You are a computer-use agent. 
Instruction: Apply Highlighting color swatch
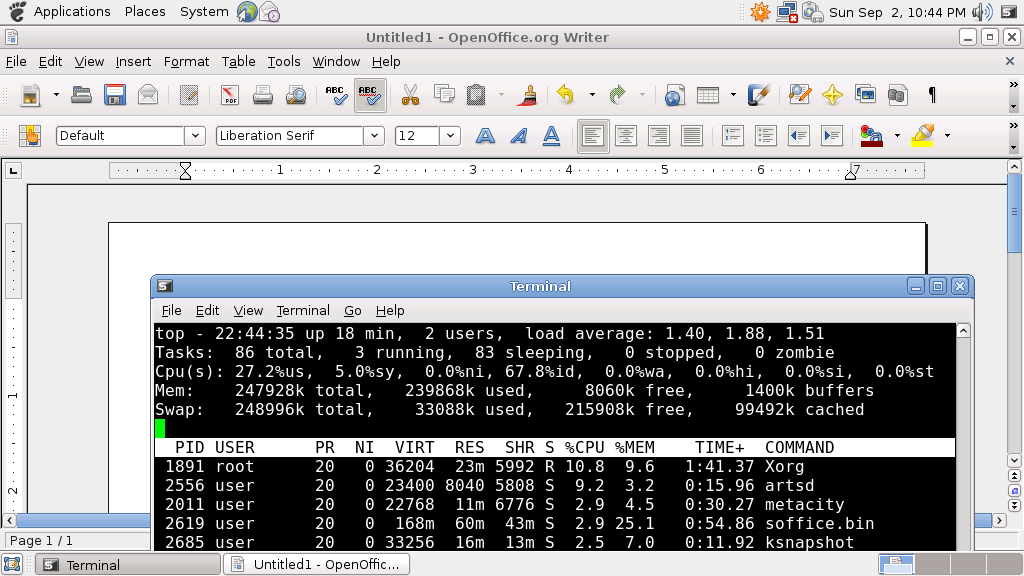click(922, 136)
